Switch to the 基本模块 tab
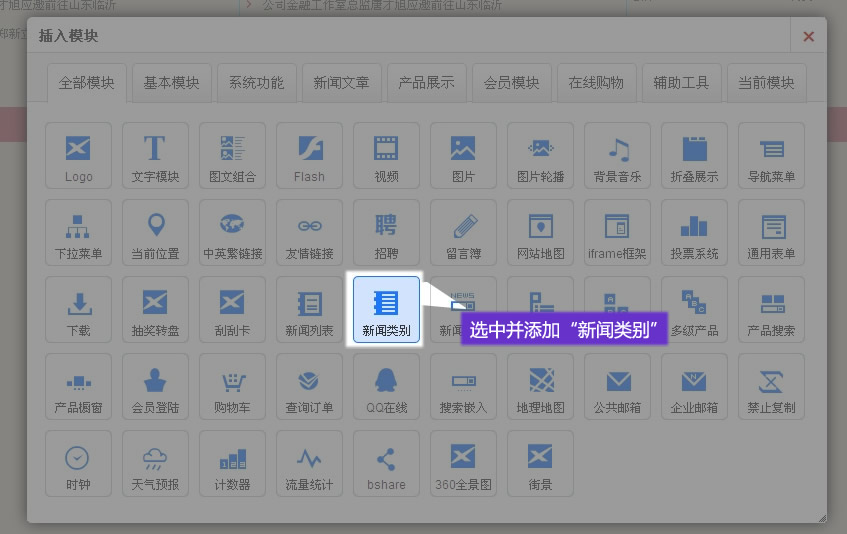This screenshot has height=534, width=847. [171, 83]
